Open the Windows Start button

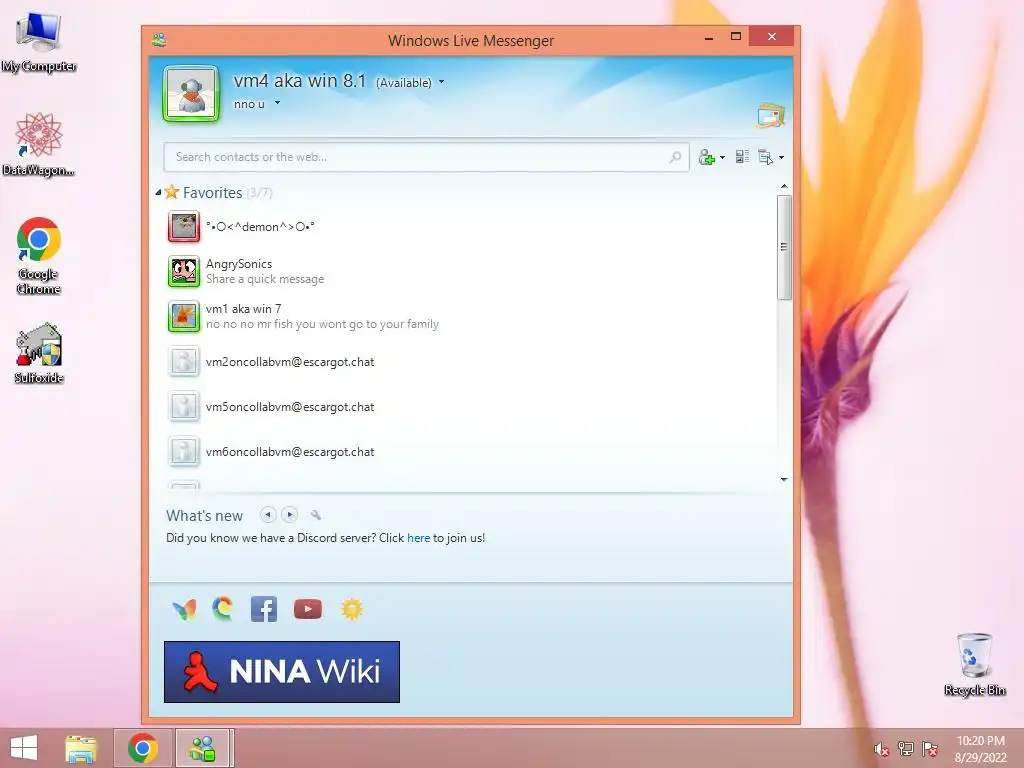point(24,748)
